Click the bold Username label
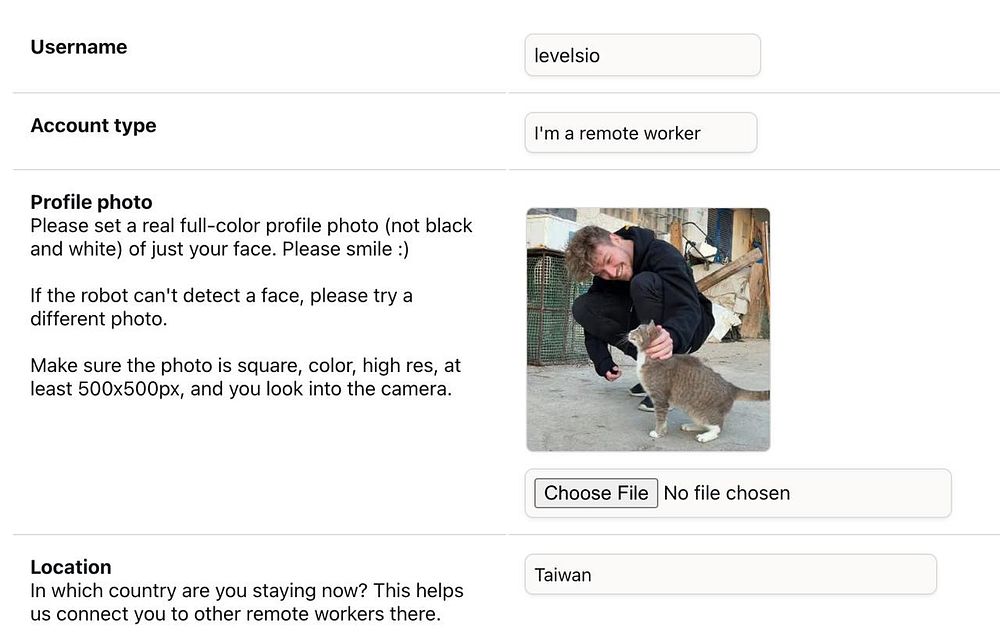Image resolution: width=1000 pixels, height=641 pixels. tap(79, 47)
